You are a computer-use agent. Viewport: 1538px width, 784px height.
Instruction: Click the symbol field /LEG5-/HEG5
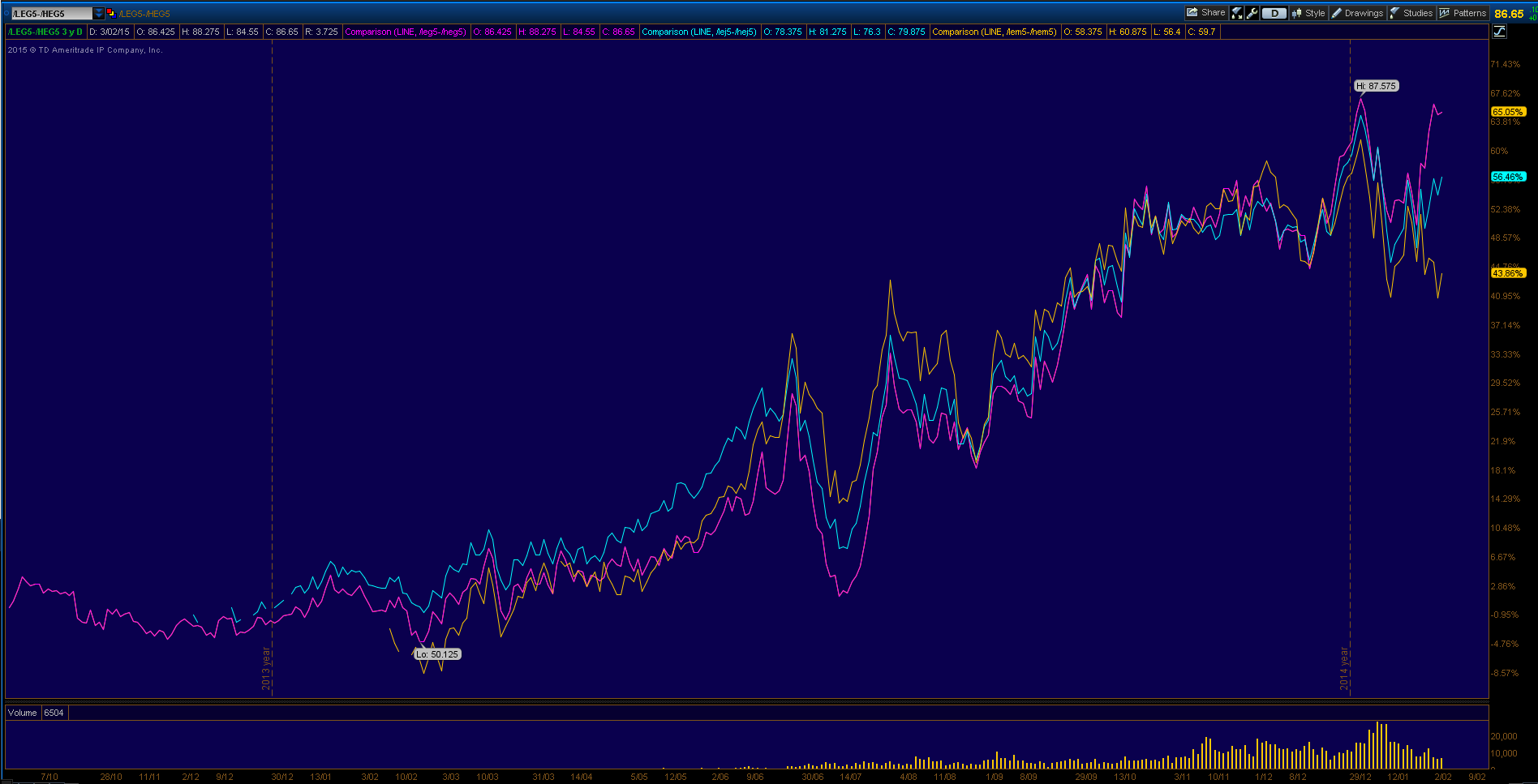pos(51,14)
